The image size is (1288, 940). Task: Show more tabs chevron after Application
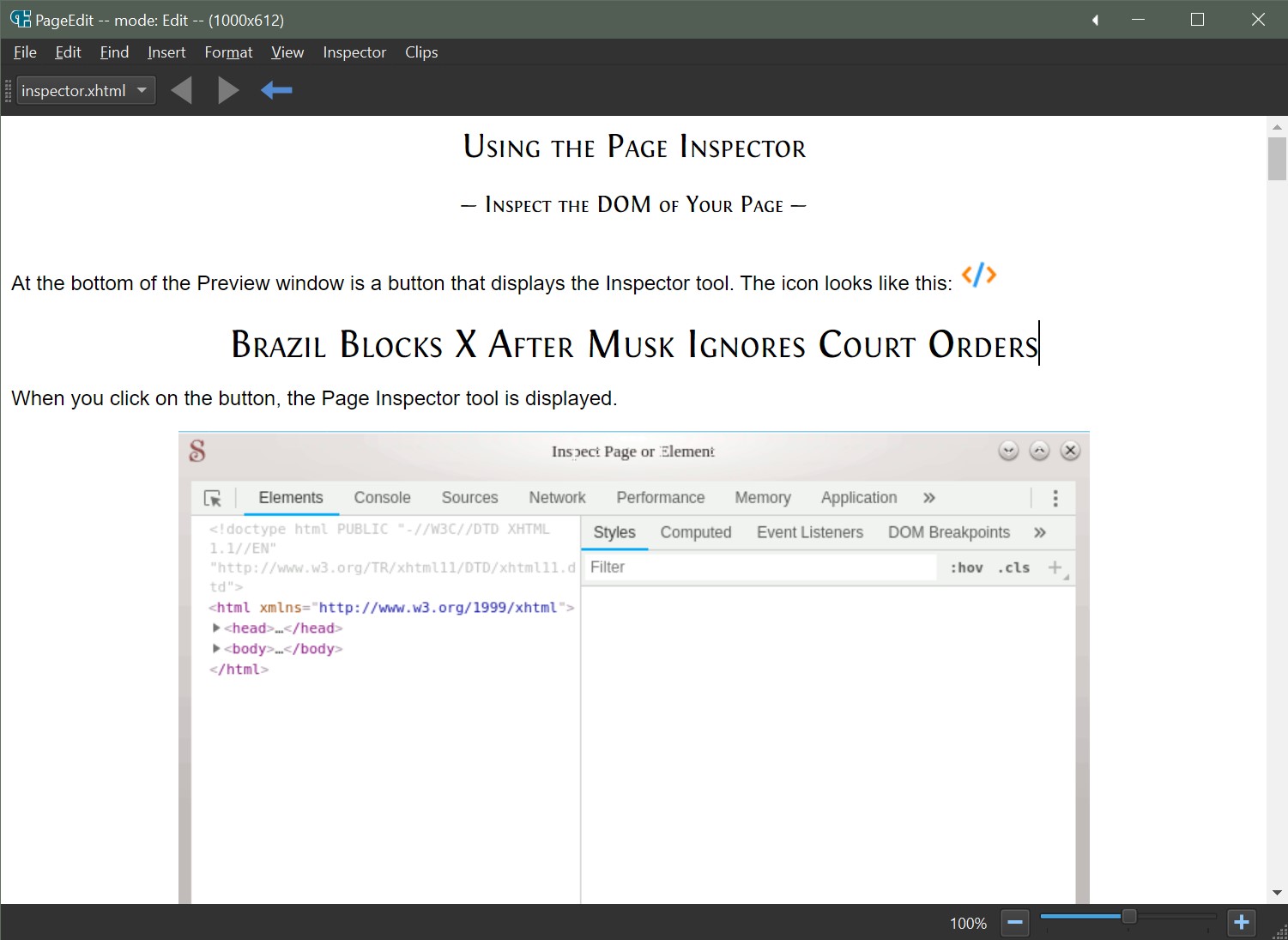928,498
